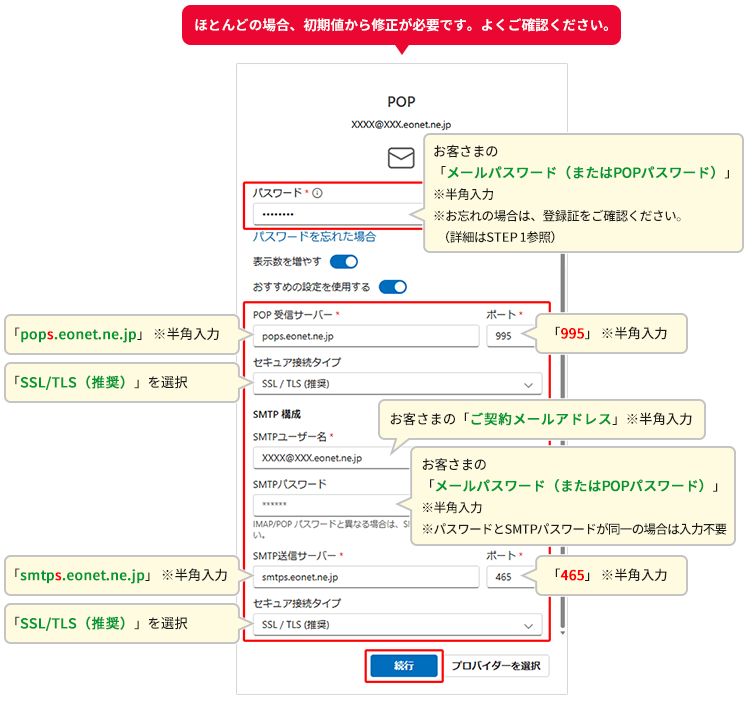Click the 続行 button
This screenshot has height=705, width=748.
click(404, 665)
